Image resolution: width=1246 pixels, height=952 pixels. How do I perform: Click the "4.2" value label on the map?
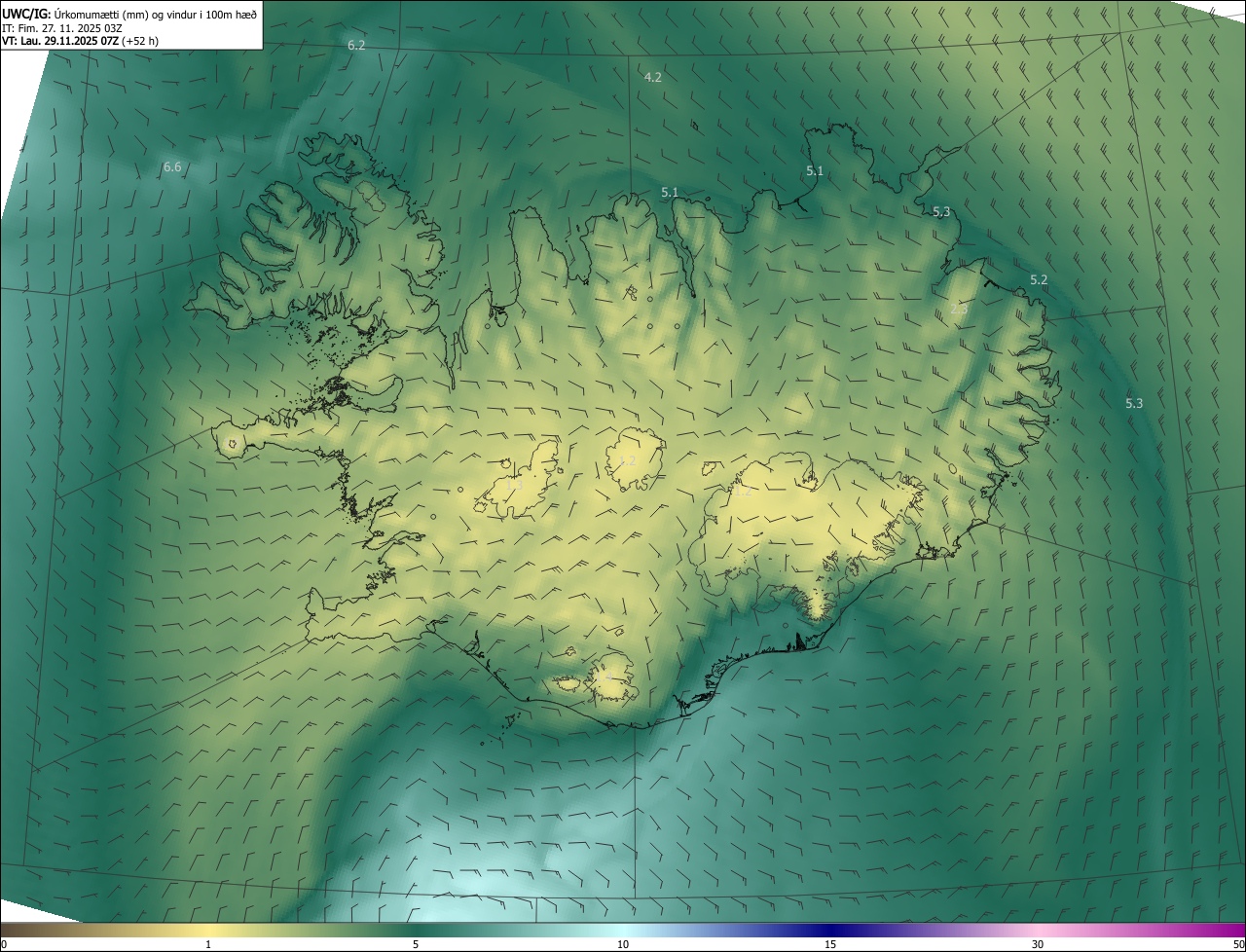[653, 77]
